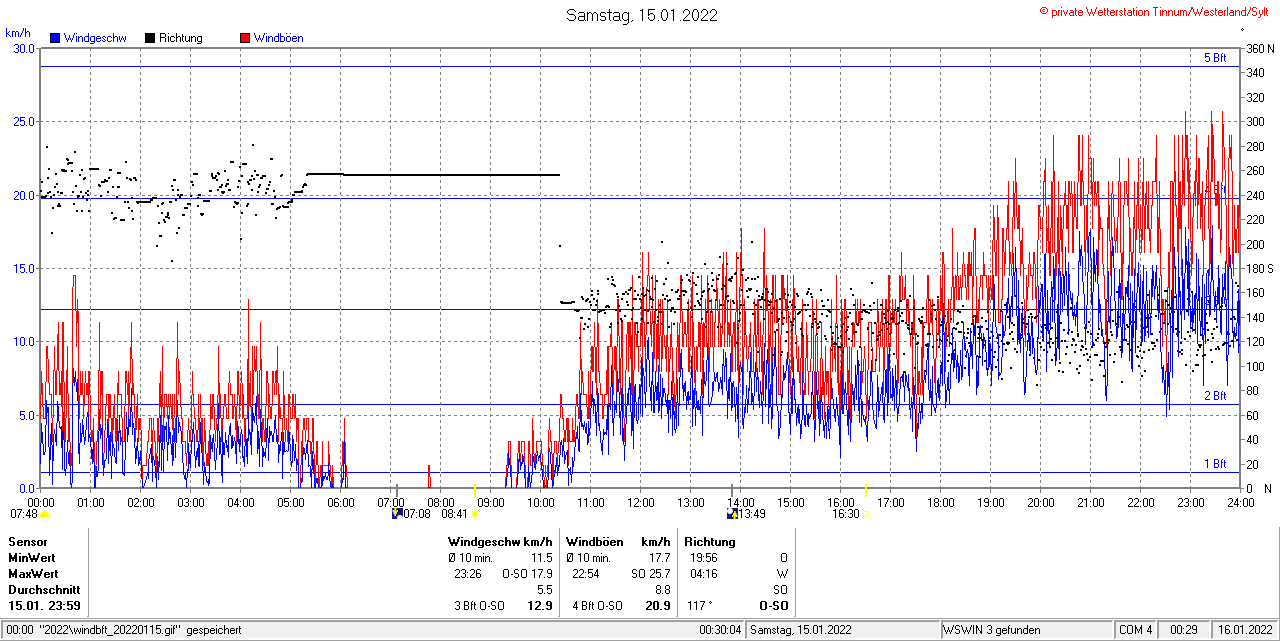Image resolution: width=1280 pixels, height=641 pixels.
Task: Click the red Windböen legend swatch
Action: 245,38
